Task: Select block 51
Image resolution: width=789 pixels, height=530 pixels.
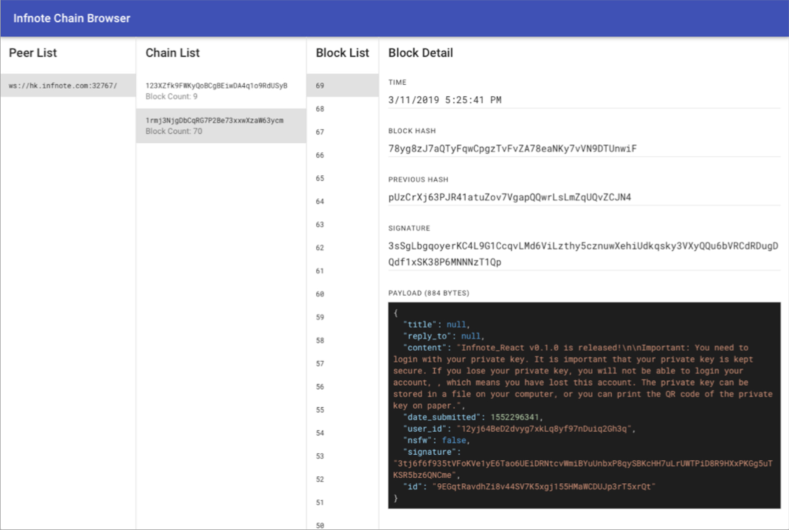Action: click(x=342, y=502)
